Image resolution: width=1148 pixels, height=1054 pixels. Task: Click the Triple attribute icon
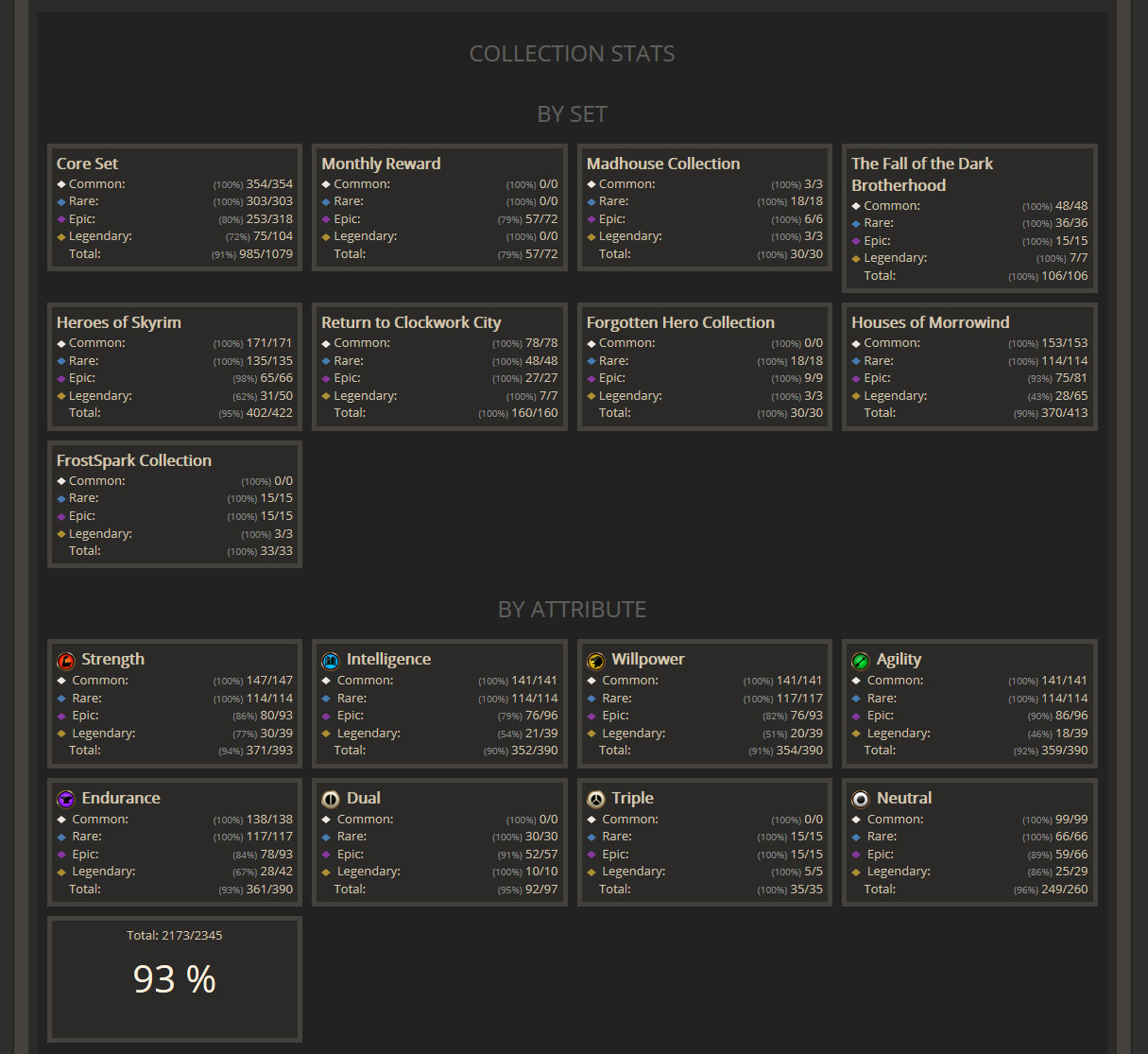(x=596, y=800)
